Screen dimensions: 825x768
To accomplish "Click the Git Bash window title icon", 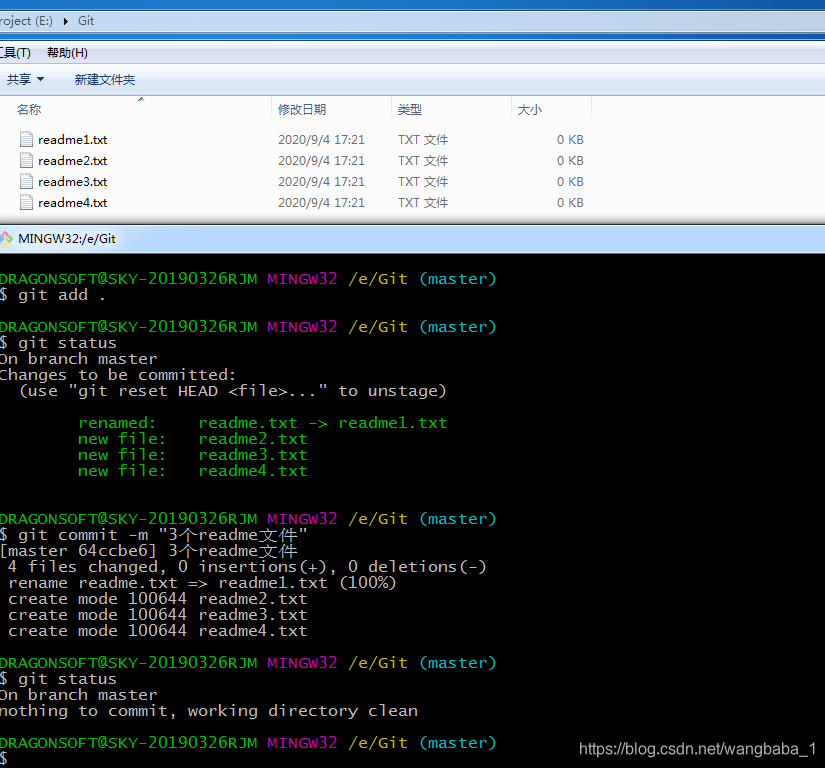I will click(6, 239).
